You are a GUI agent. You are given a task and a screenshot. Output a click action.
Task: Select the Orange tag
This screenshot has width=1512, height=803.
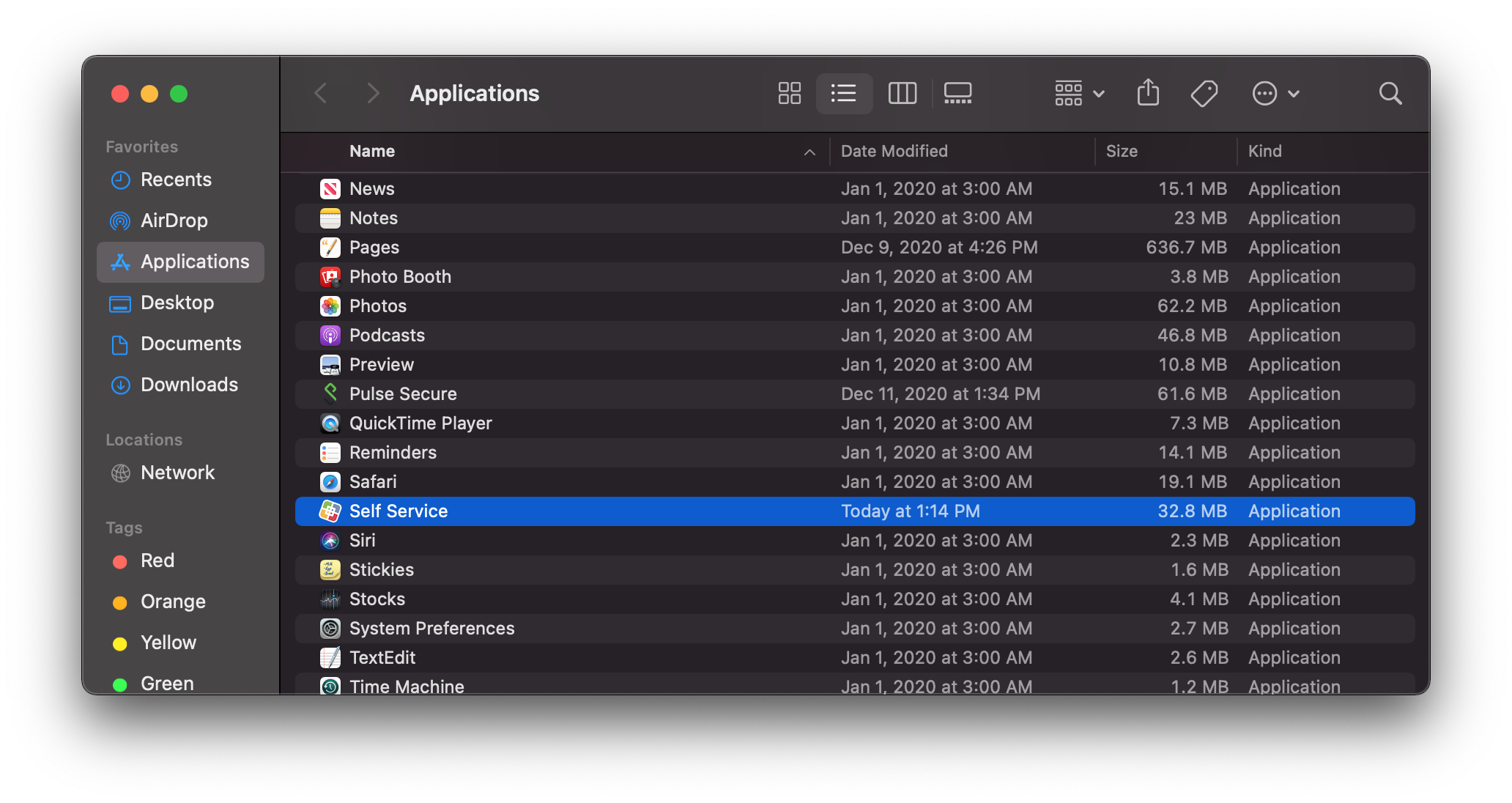tap(180, 602)
